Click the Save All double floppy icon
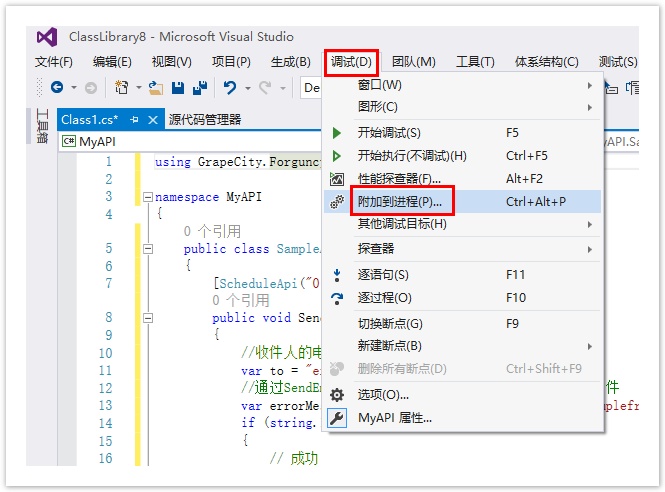The image size is (665, 492). pos(200,87)
